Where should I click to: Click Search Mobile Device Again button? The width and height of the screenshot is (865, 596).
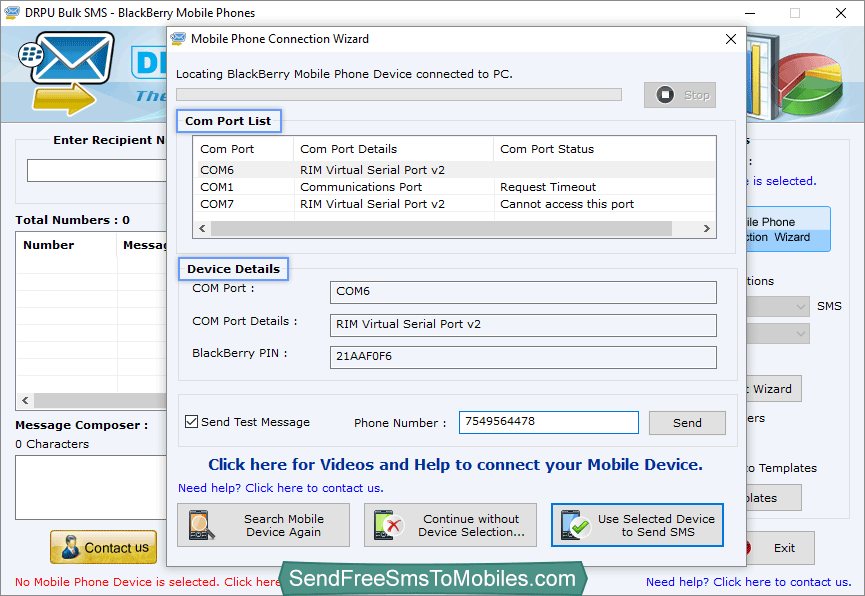[x=263, y=525]
